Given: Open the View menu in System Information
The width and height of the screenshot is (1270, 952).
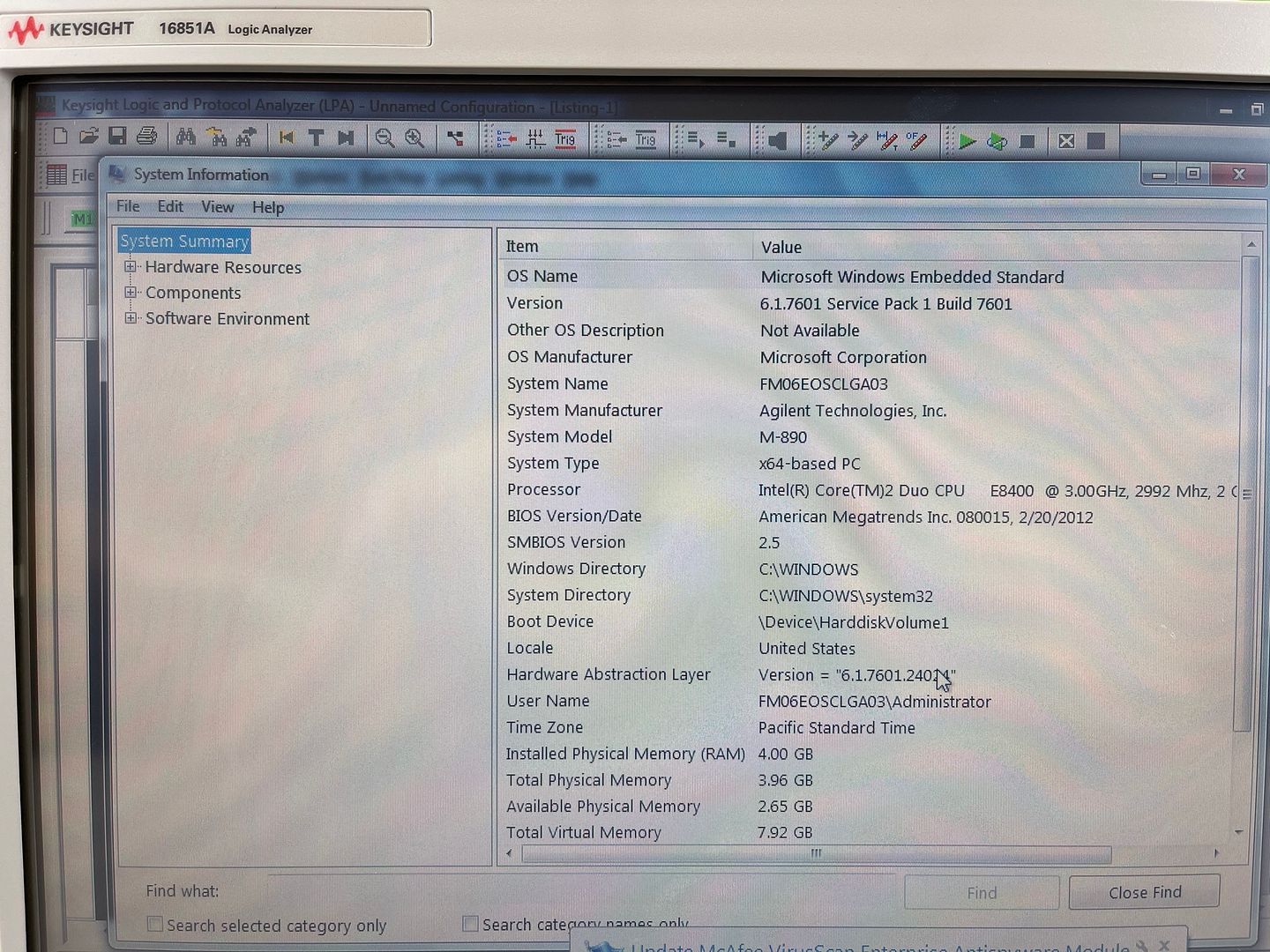Looking at the screenshot, I should 218,207.
